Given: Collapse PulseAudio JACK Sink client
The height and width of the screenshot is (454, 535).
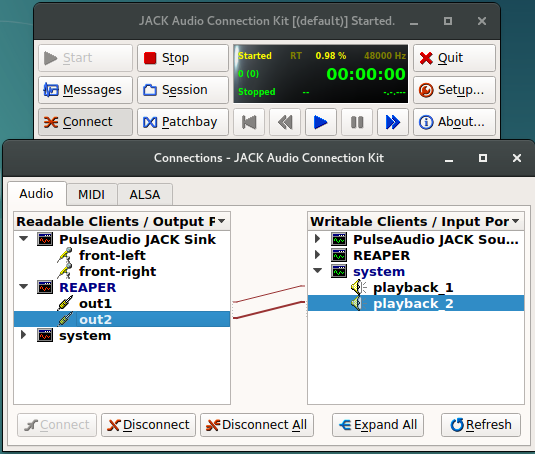Looking at the screenshot, I should 24,239.
